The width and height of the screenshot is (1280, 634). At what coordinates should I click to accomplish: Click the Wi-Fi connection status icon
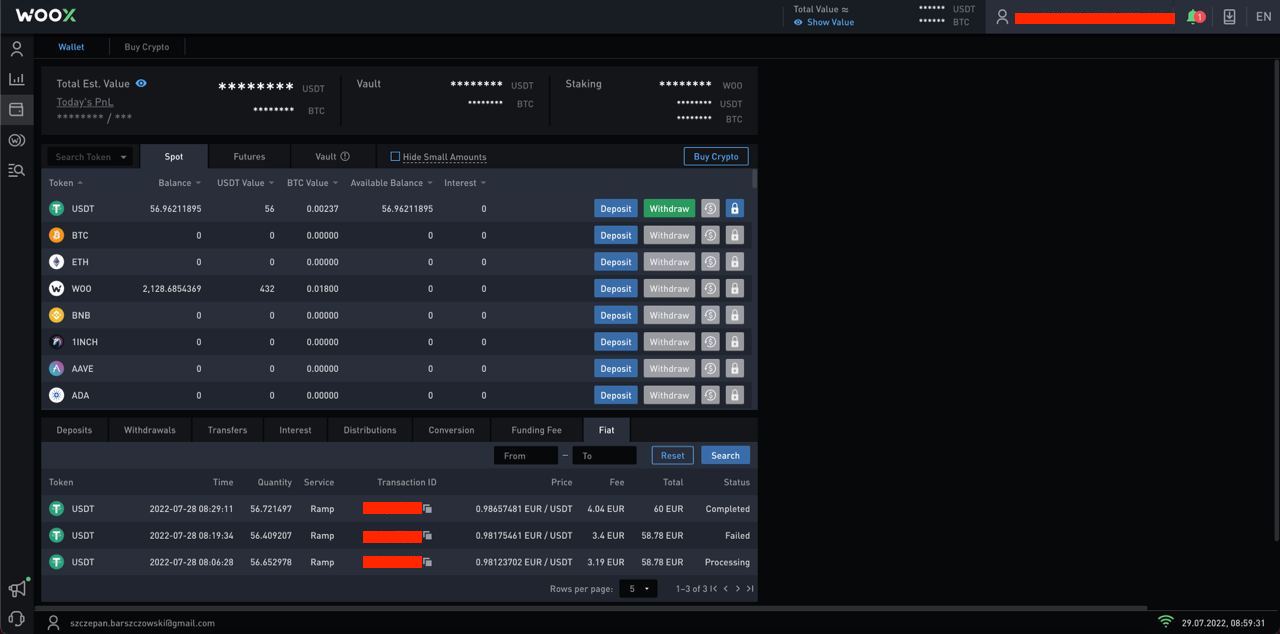tap(1165, 622)
